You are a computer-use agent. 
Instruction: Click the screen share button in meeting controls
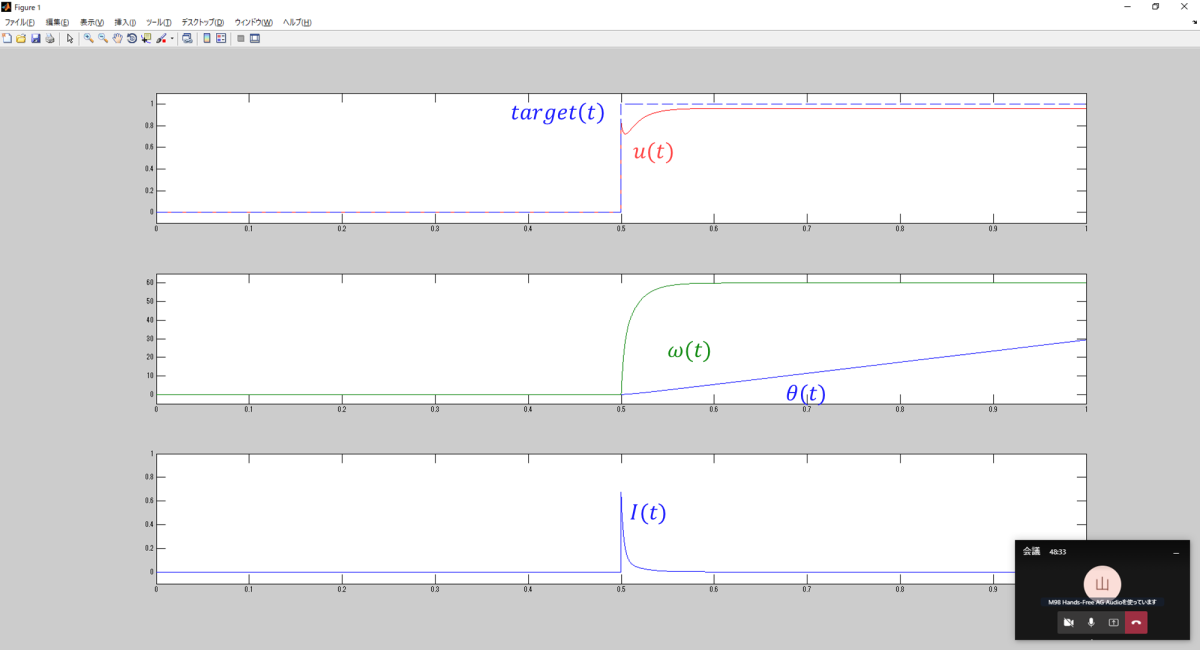coord(1113,622)
